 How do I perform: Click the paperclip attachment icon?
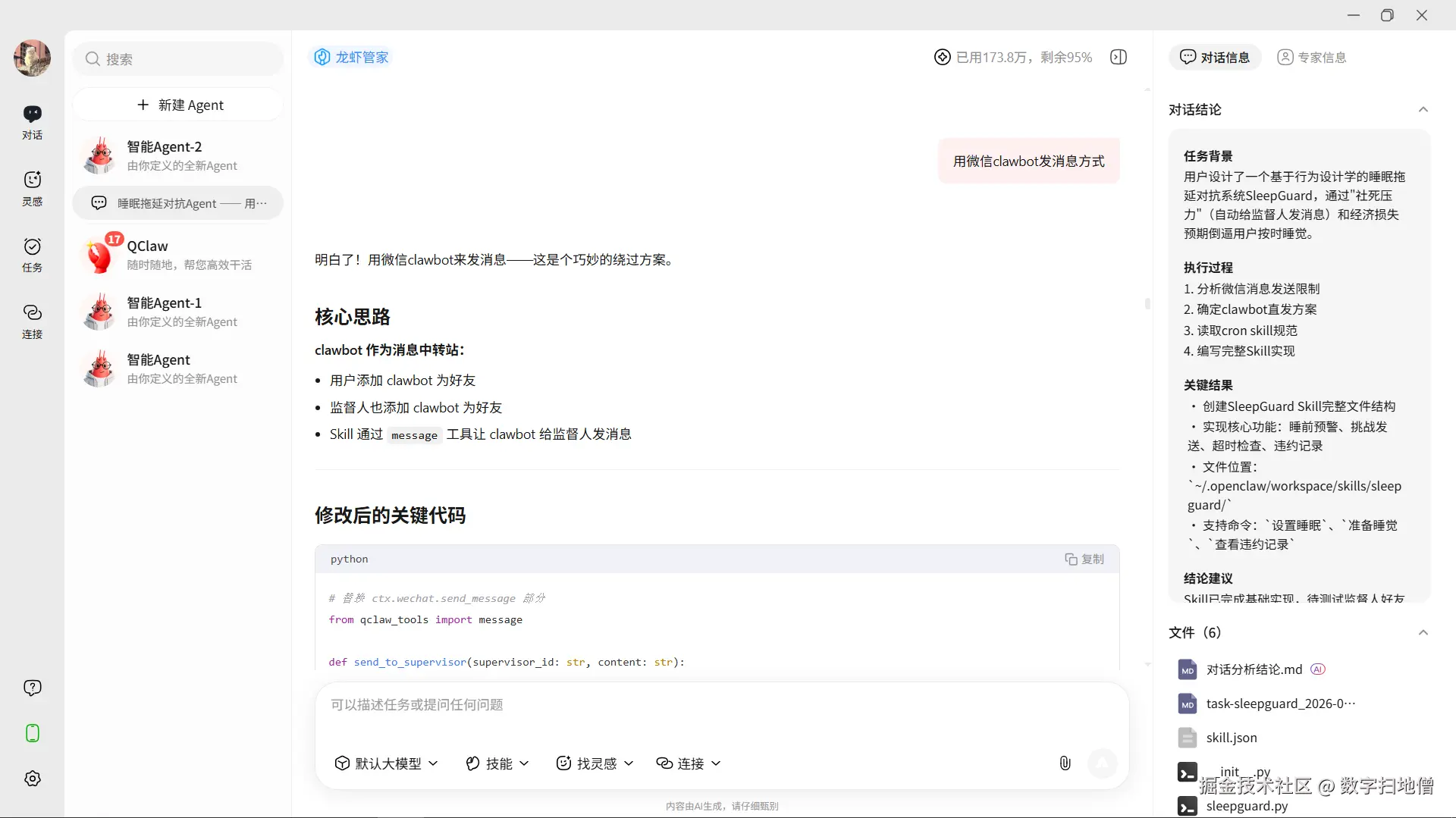pos(1065,763)
